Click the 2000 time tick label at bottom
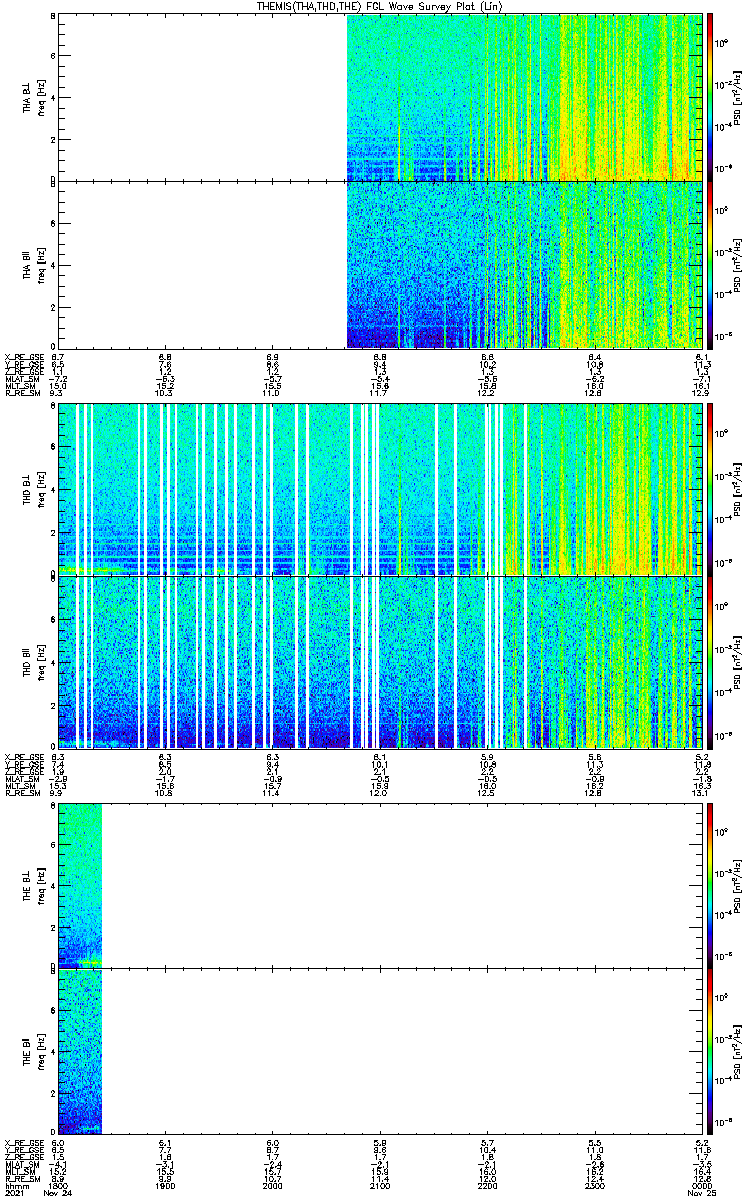 coord(272,1185)
